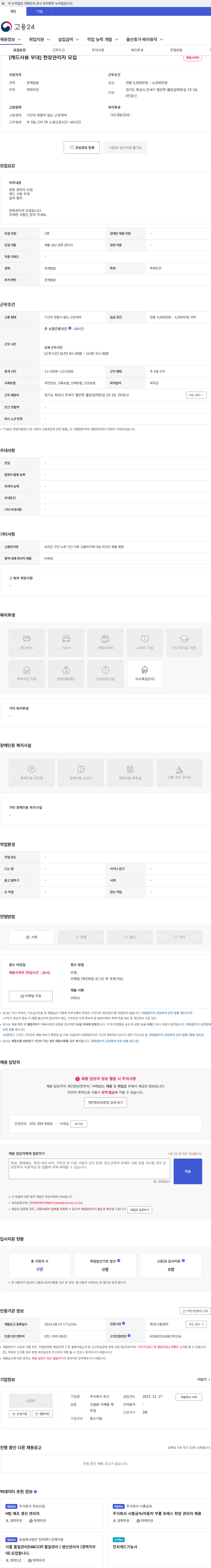
Task: Open the 식품 품질관리(HACCP) posting
Action: [x=51, y=1550]
